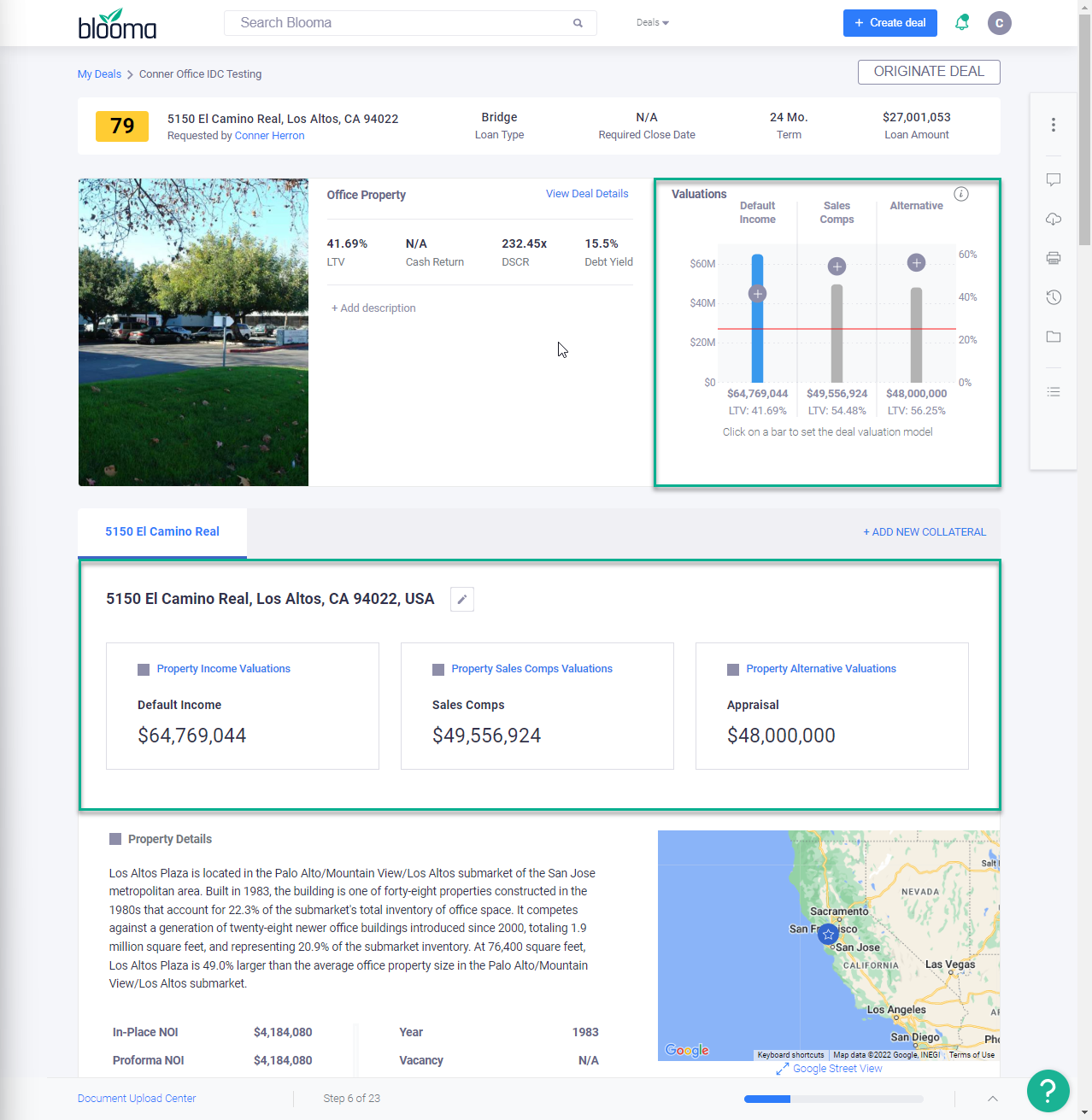
Task: Click the list icon in sidebar
Action: pos(1054,392)
